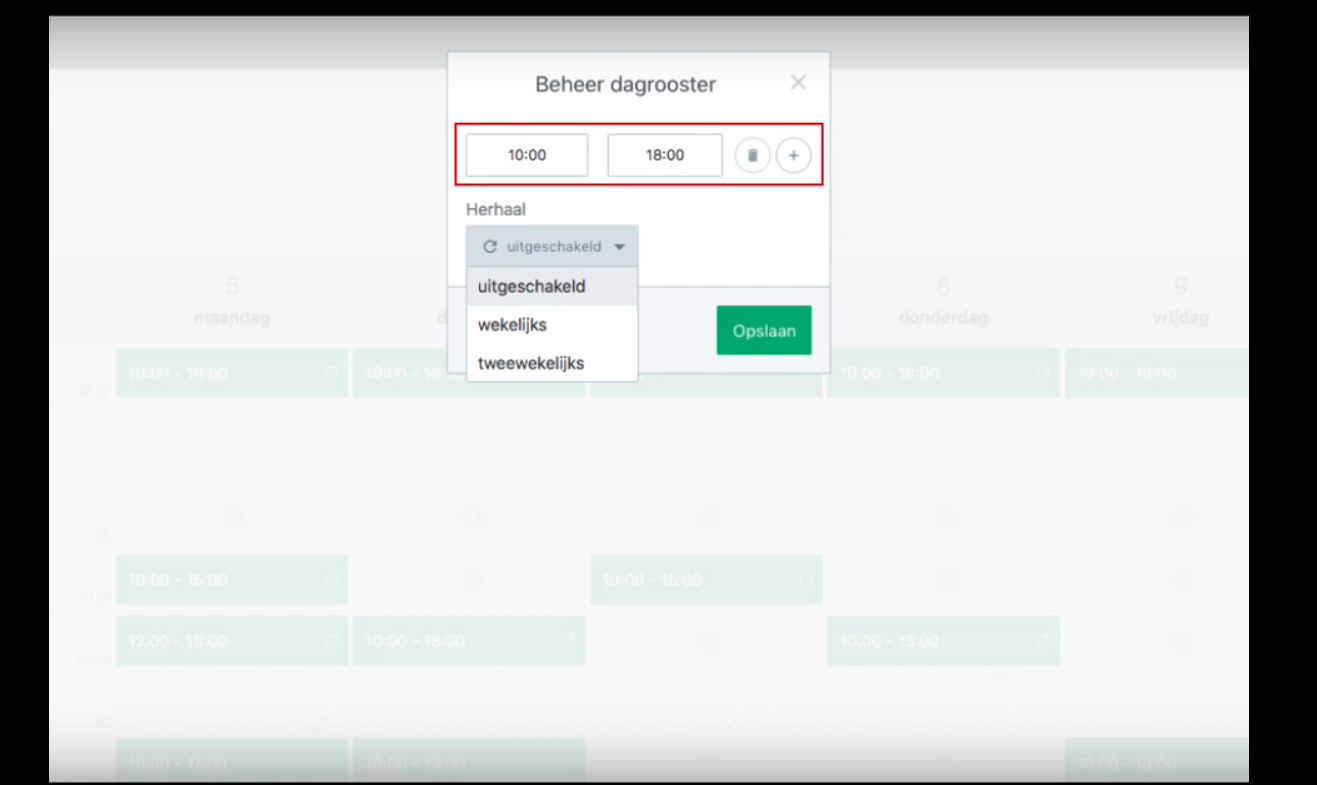Click repeat icon on Thursday's 10:00 - 18:00 shift
1317x785 pixels.
tap(1045, 373)
